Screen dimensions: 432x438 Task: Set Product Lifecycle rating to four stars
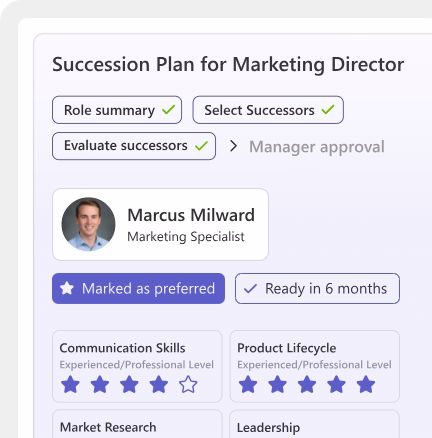click(336, 384)
